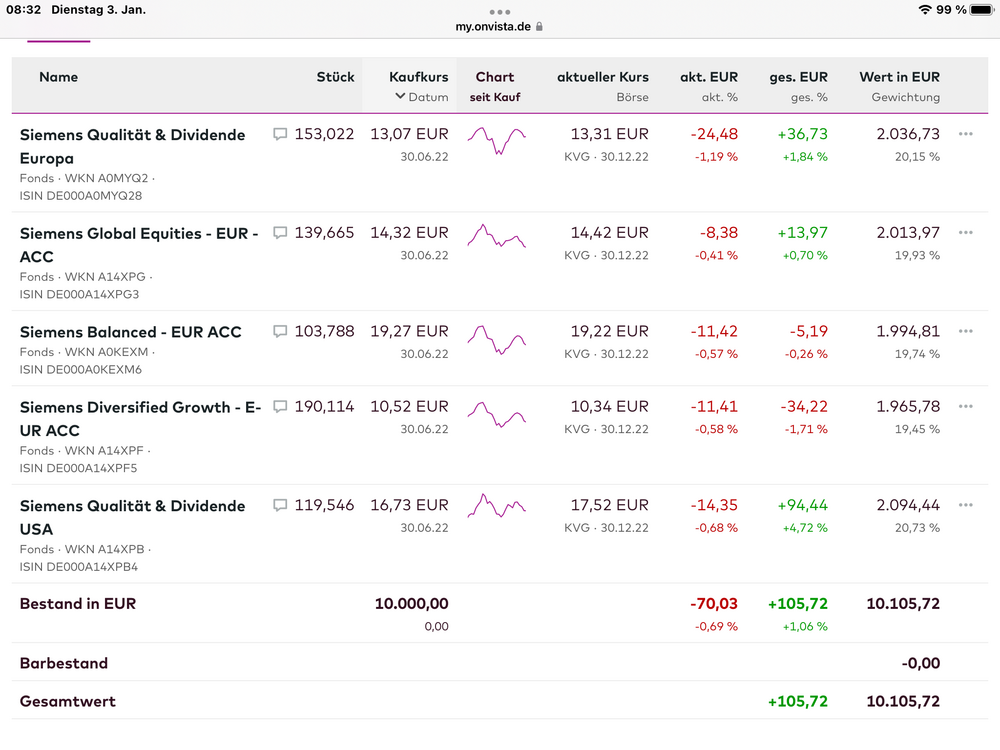This screenshot has width=1000, height=750.
Task: Sort by Wert in EUR column header
Action: pyautogui.click(x=899, y=77)
